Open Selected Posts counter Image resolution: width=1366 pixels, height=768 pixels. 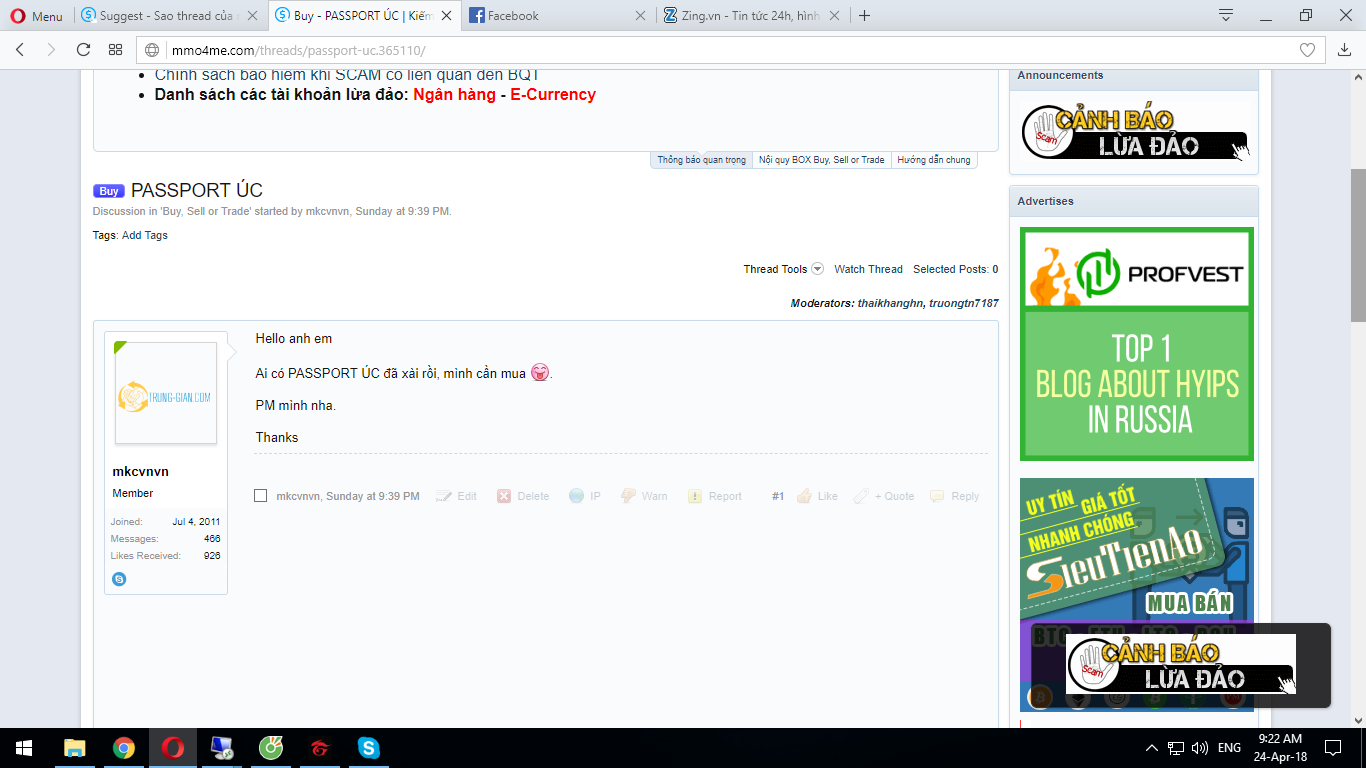coord(955,269)
